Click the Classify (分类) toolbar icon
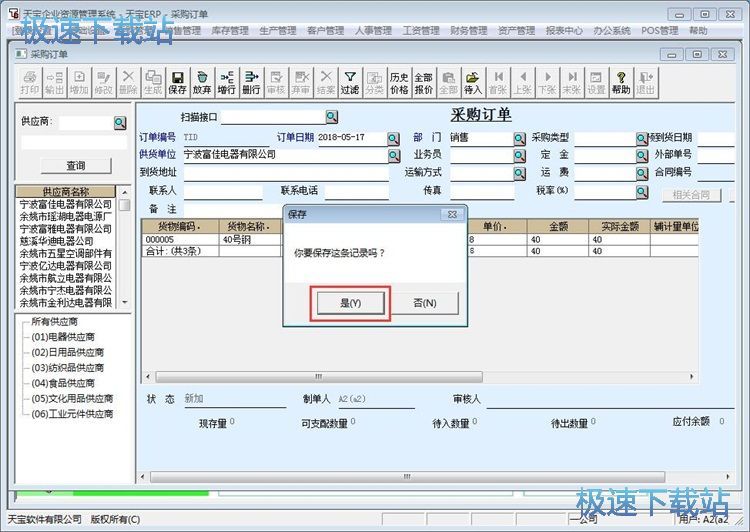 click(x=375, y=83)
